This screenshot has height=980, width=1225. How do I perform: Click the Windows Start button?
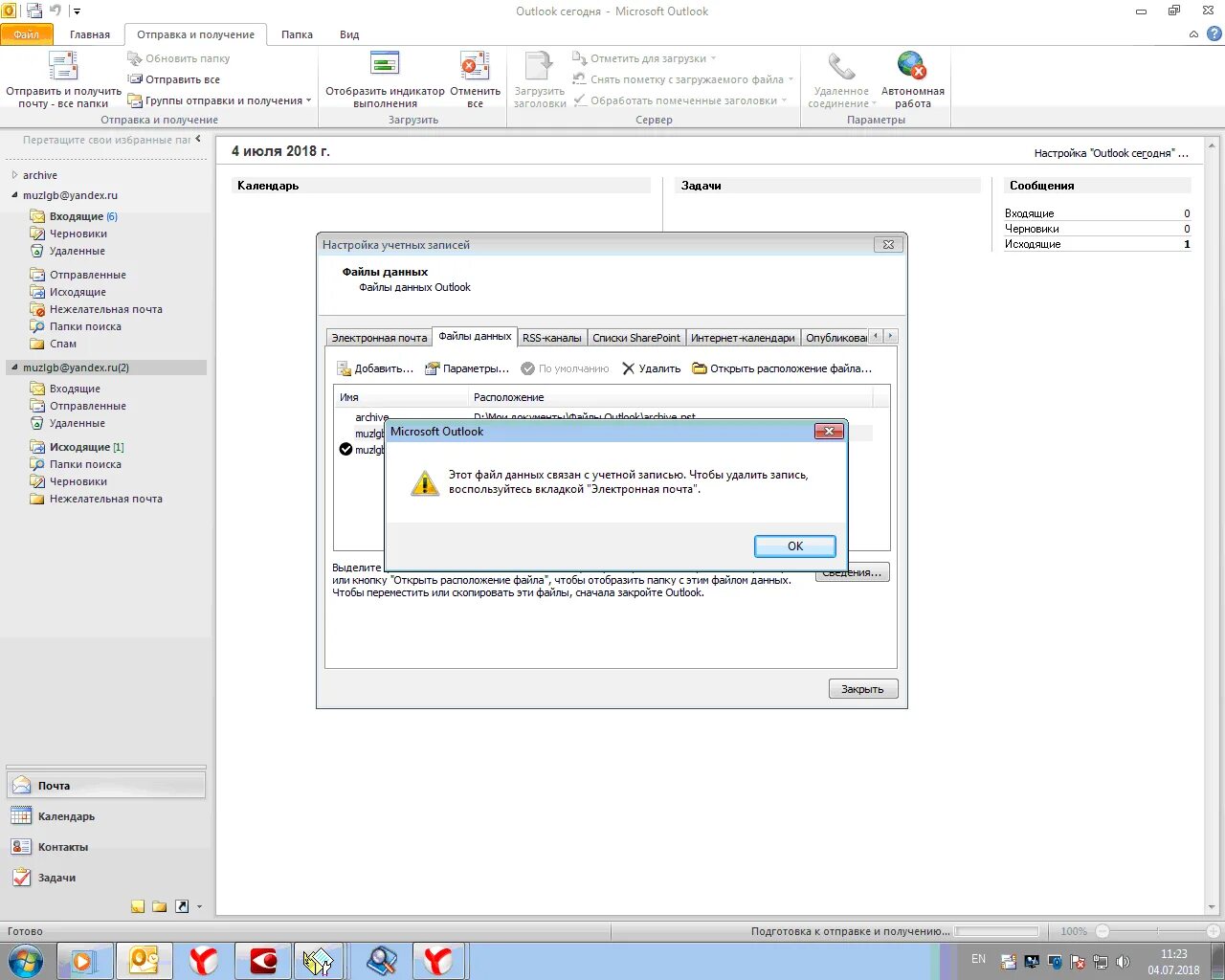(x=26, y=960)
